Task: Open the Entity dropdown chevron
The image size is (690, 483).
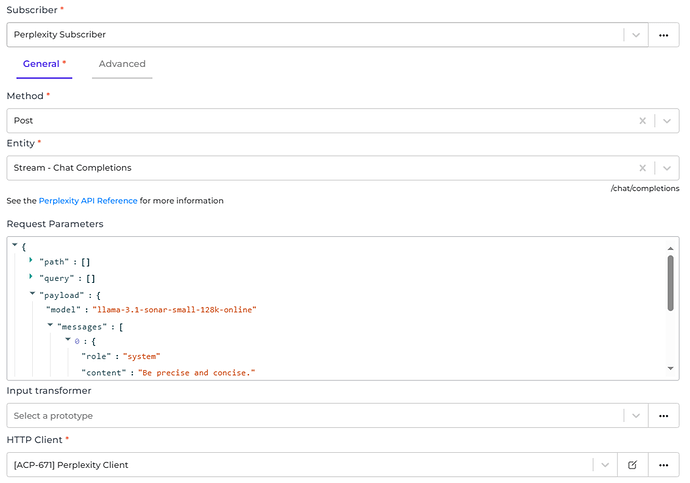Action: (x=667, y=168)
